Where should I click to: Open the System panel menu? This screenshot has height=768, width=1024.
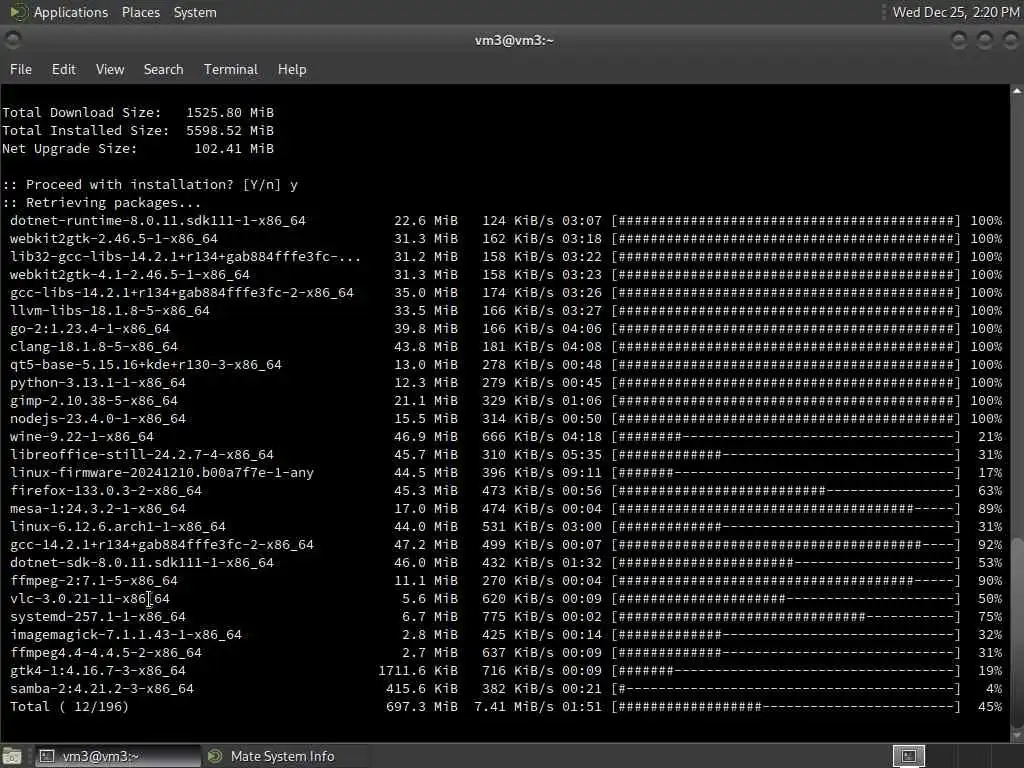(195, 12)
